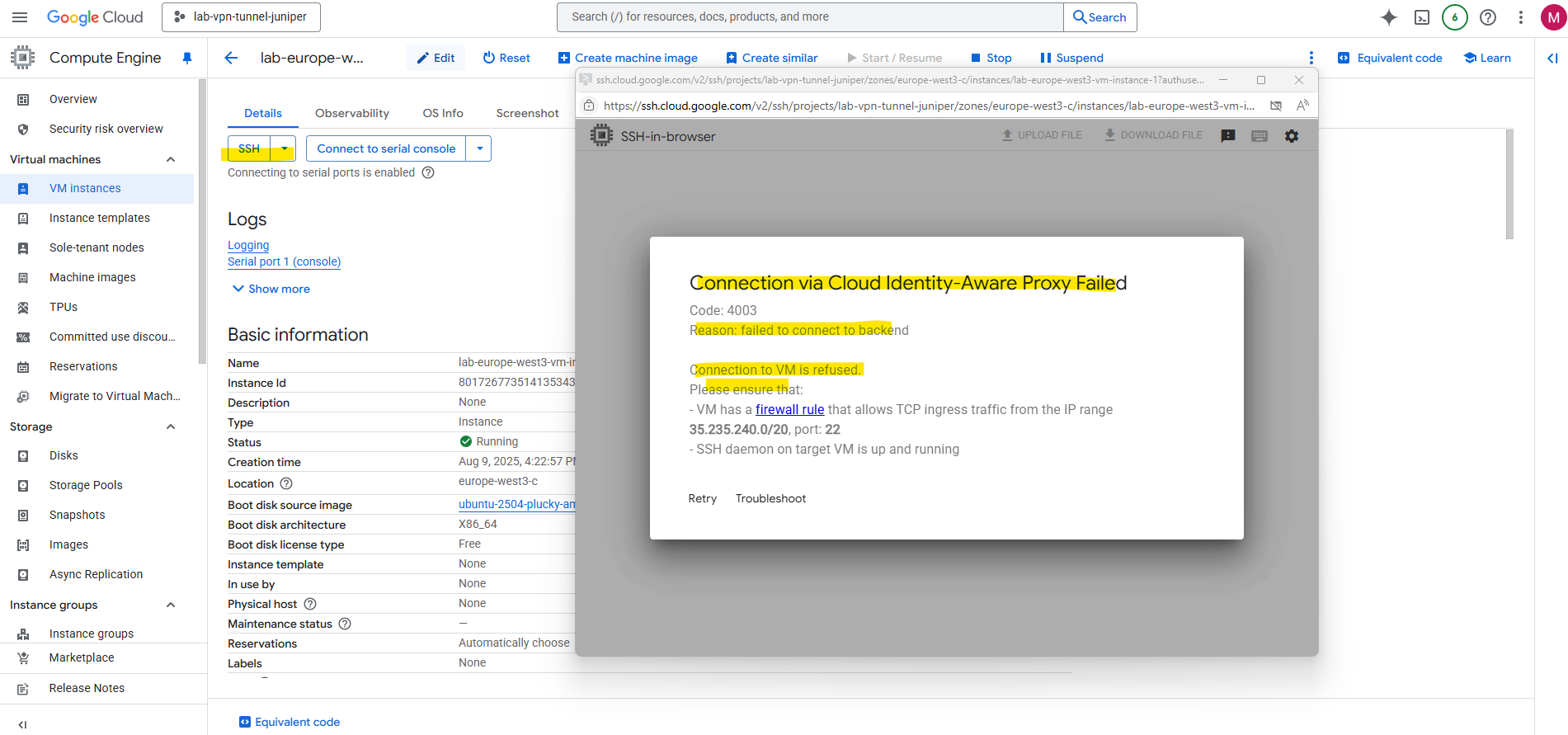Send feedback from SSH-in-browser toolbar
Image resolution: width=1568 pixels, height=735 pixels.
pyautogui.click(x=1228, y=136)
